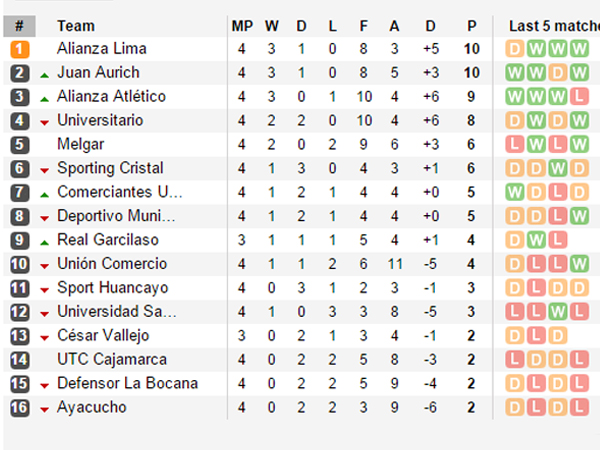
Task: Click Alianza Lima's orange D result badge
Action: tap(515, 49)
